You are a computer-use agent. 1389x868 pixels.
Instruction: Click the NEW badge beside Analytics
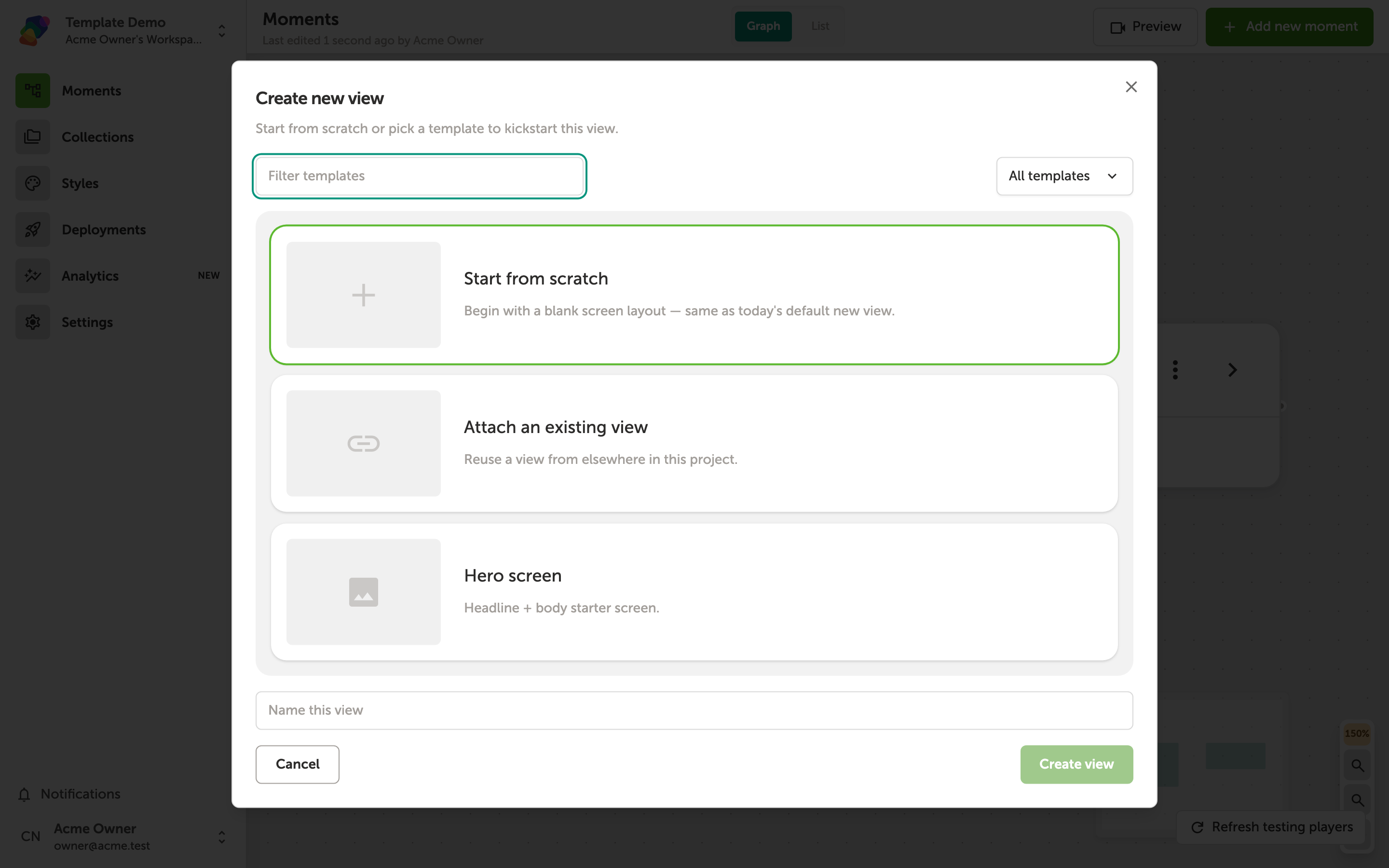208,275
